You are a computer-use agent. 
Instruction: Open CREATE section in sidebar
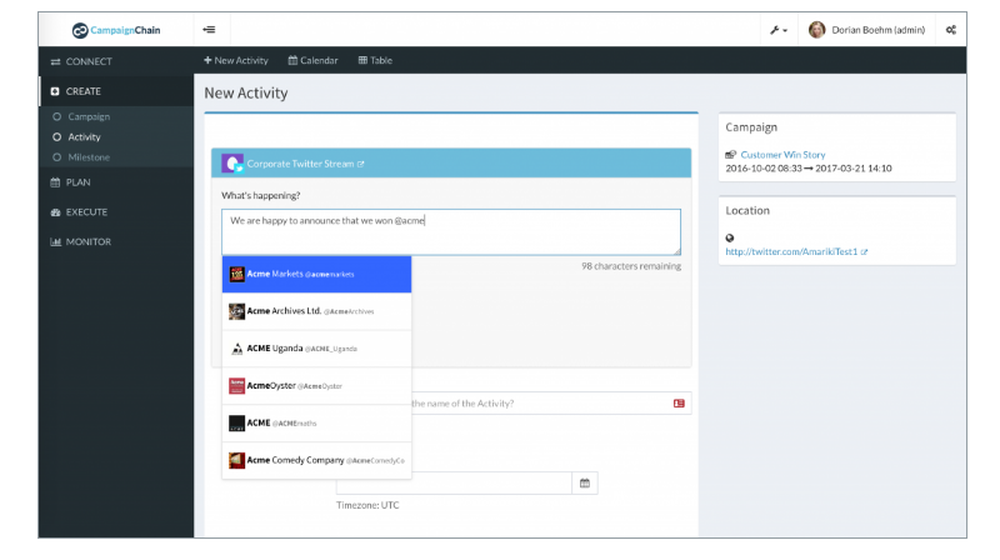pos(116,91)
